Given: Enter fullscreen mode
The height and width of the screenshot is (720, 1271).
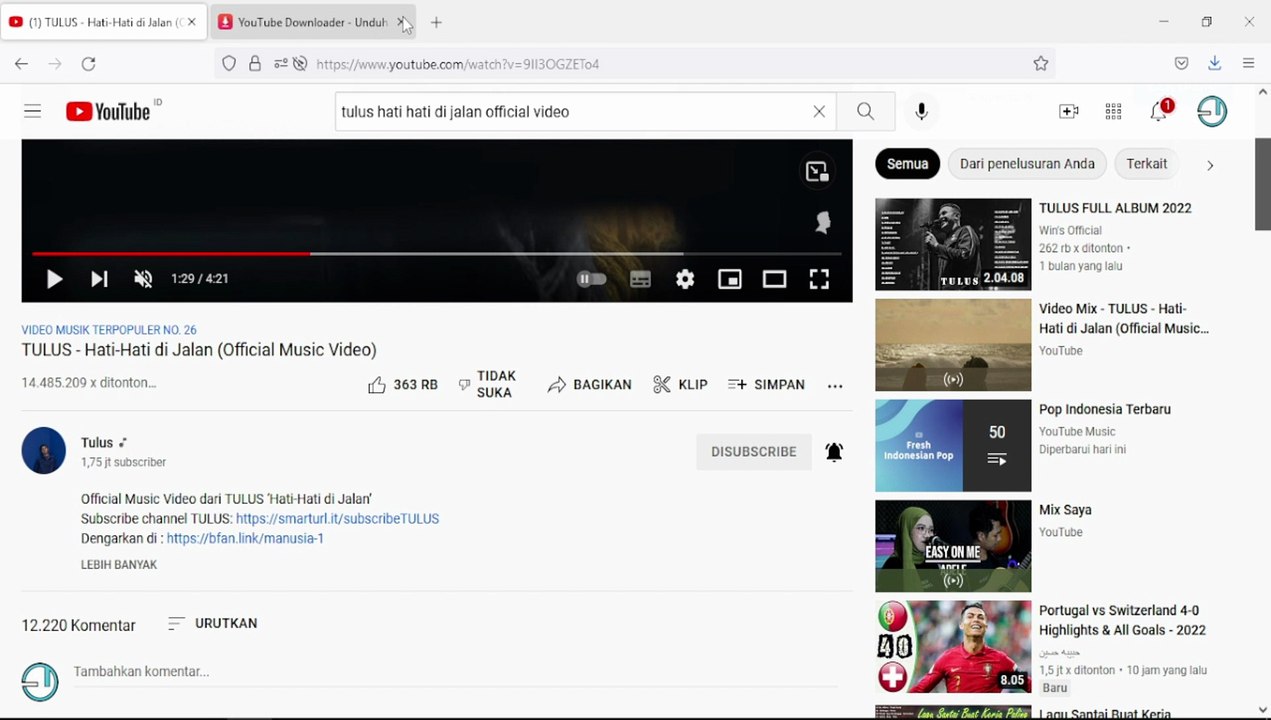Looking at the screenshot, I should pyautogui.click(x=819, y=279).
